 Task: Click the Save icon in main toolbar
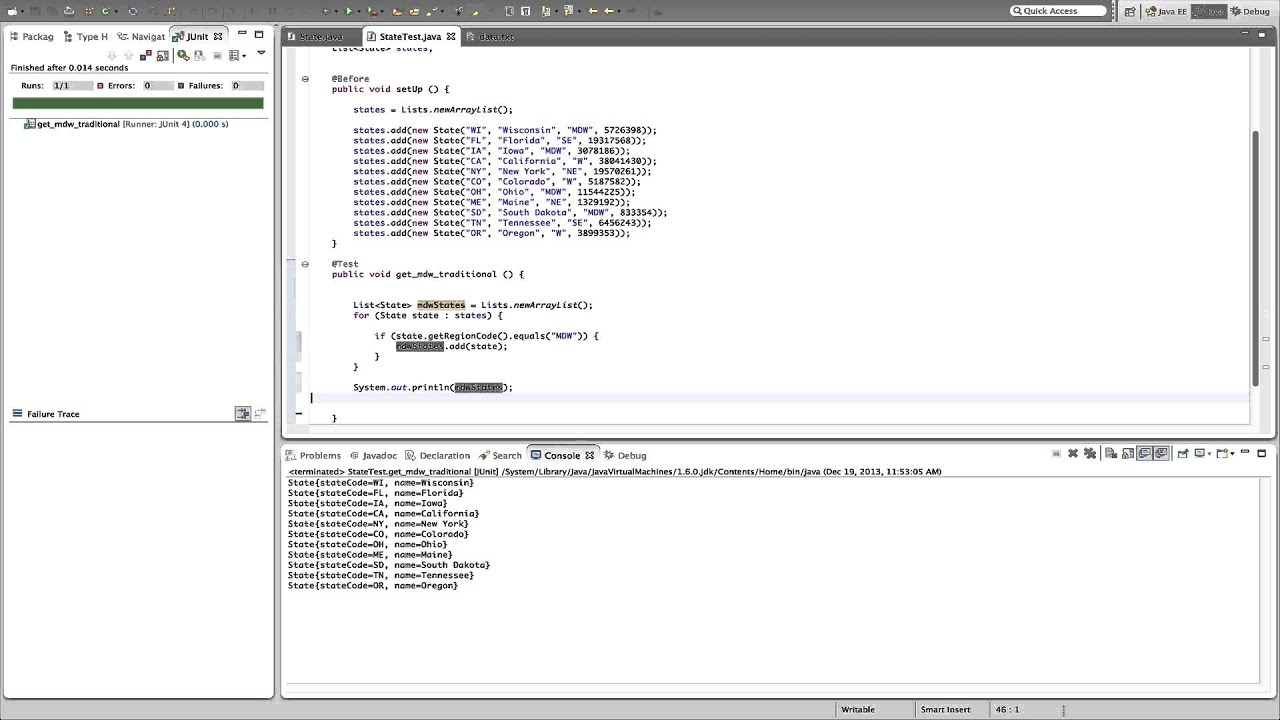pyautogui.click(x=35, y=11)
